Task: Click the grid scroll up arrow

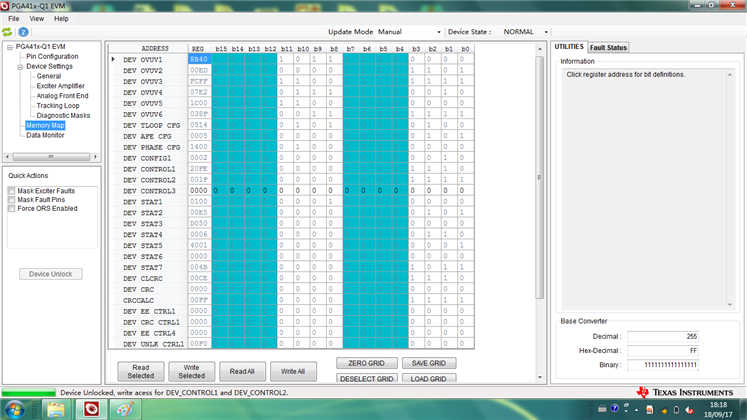Action: tap(540, 49)
